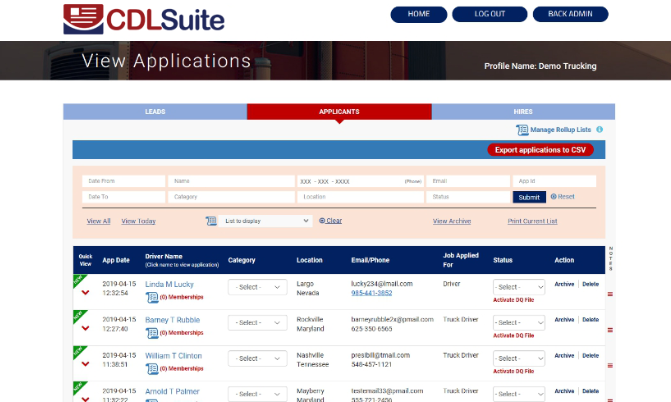This screenshot has width=671, height=402.
Task: Click the Date From input field
Action: [x=124, y=181]
